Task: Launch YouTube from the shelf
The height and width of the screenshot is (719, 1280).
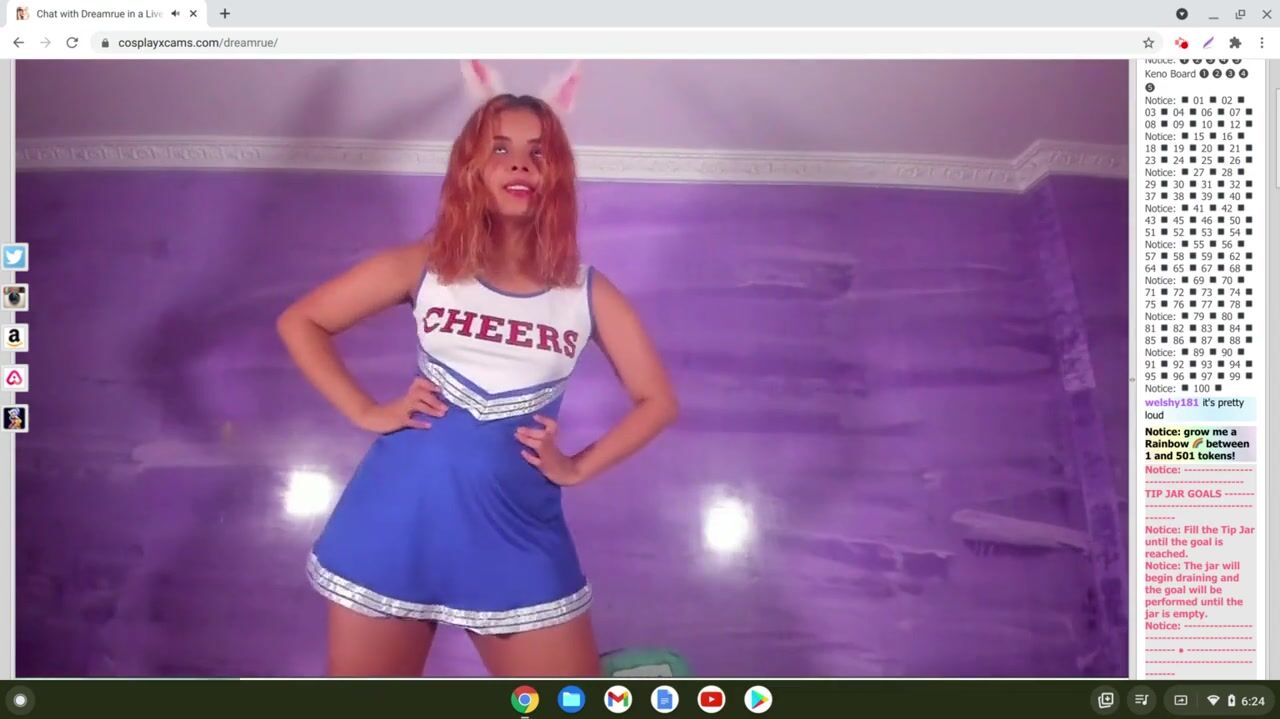Action: [x=711, y=700]
